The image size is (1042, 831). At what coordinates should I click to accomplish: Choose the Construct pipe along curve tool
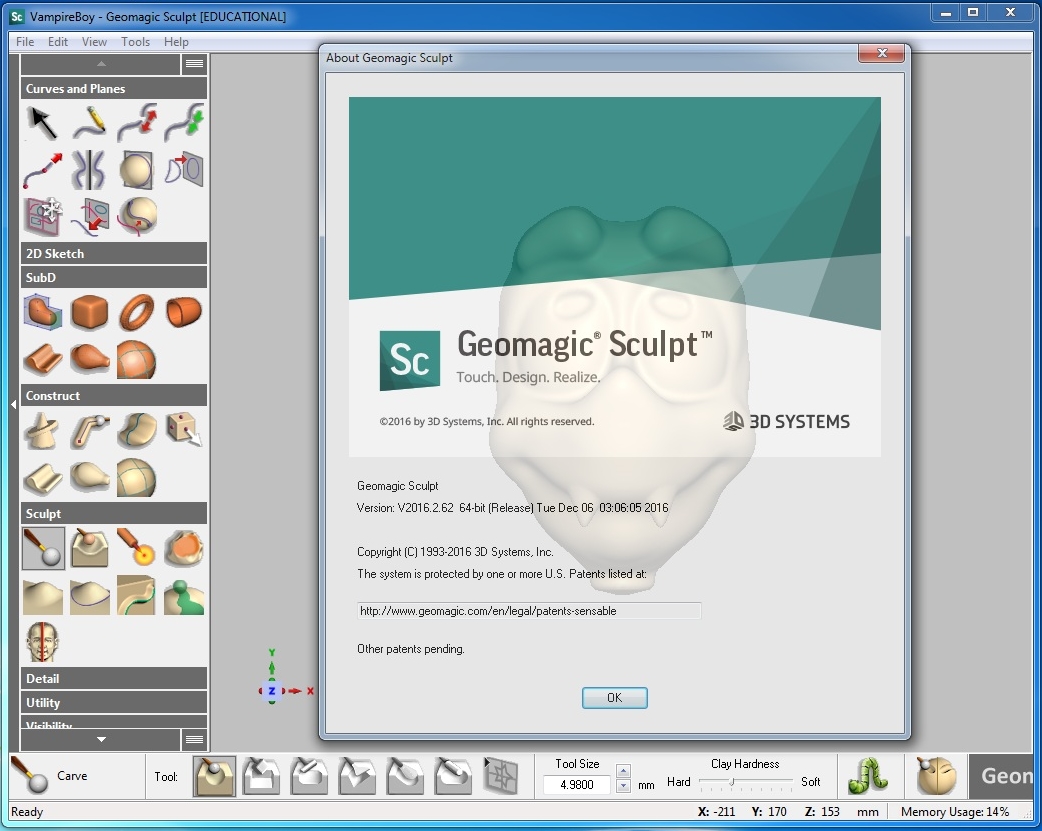(90, 430)
